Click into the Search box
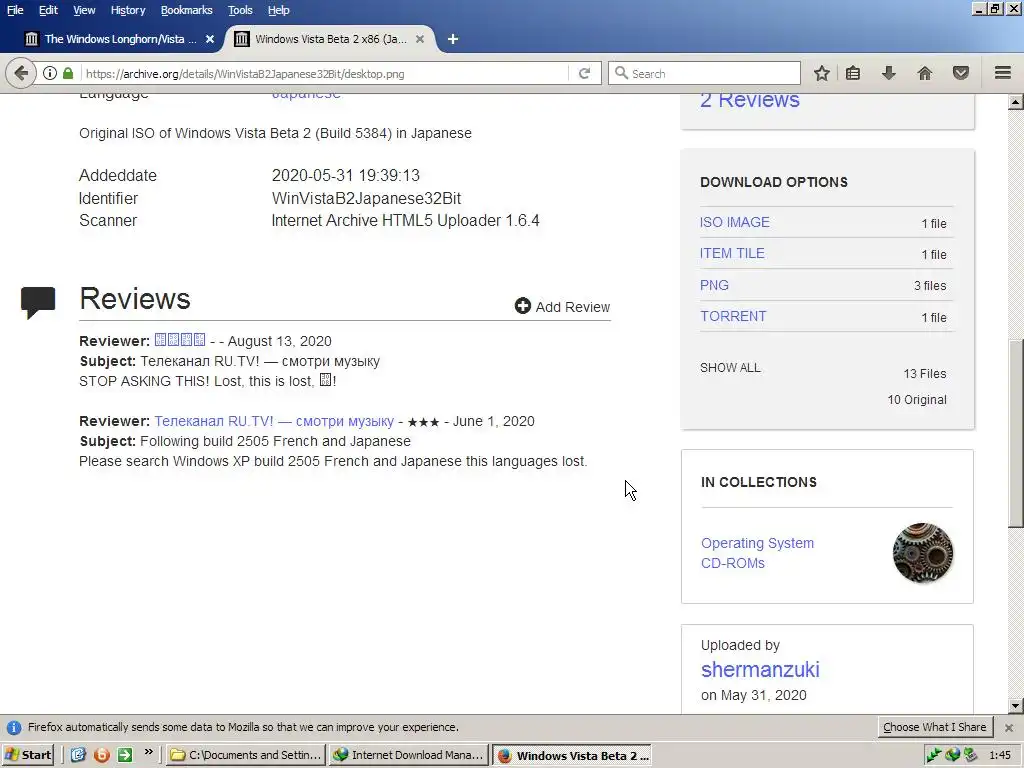The height and width of the screenshot is (768, 1024). pos(704,73)
